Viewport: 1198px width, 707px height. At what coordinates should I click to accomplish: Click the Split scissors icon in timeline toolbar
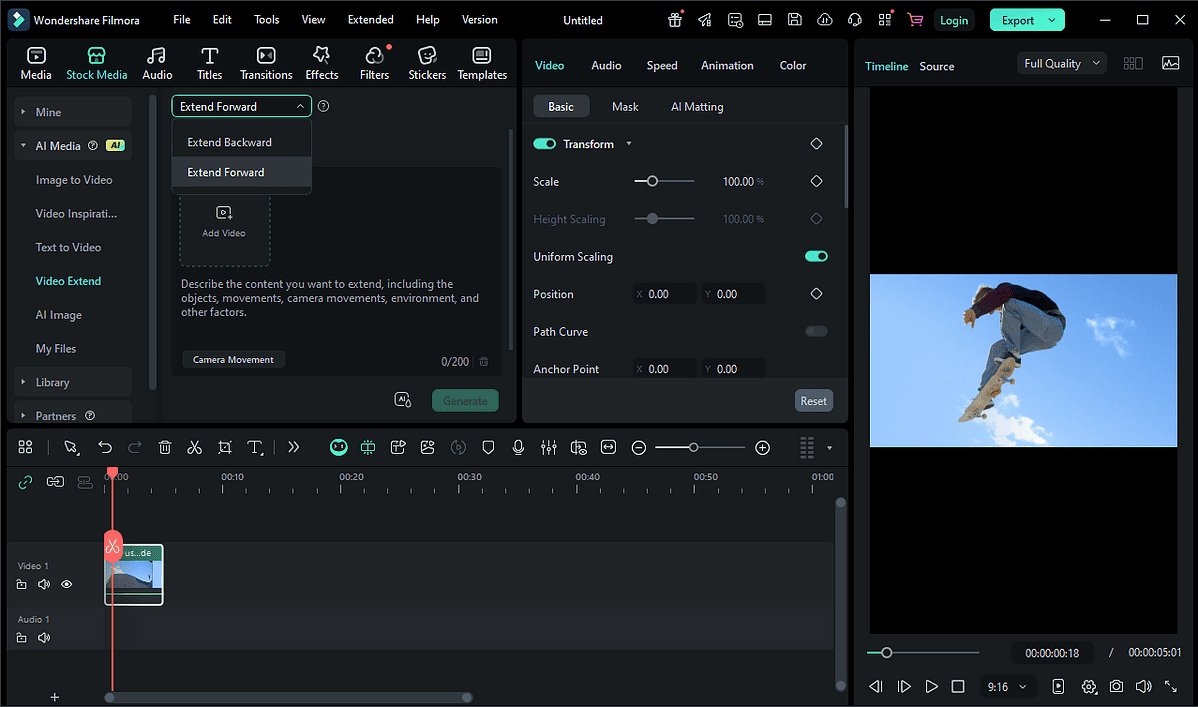[195, 448]
